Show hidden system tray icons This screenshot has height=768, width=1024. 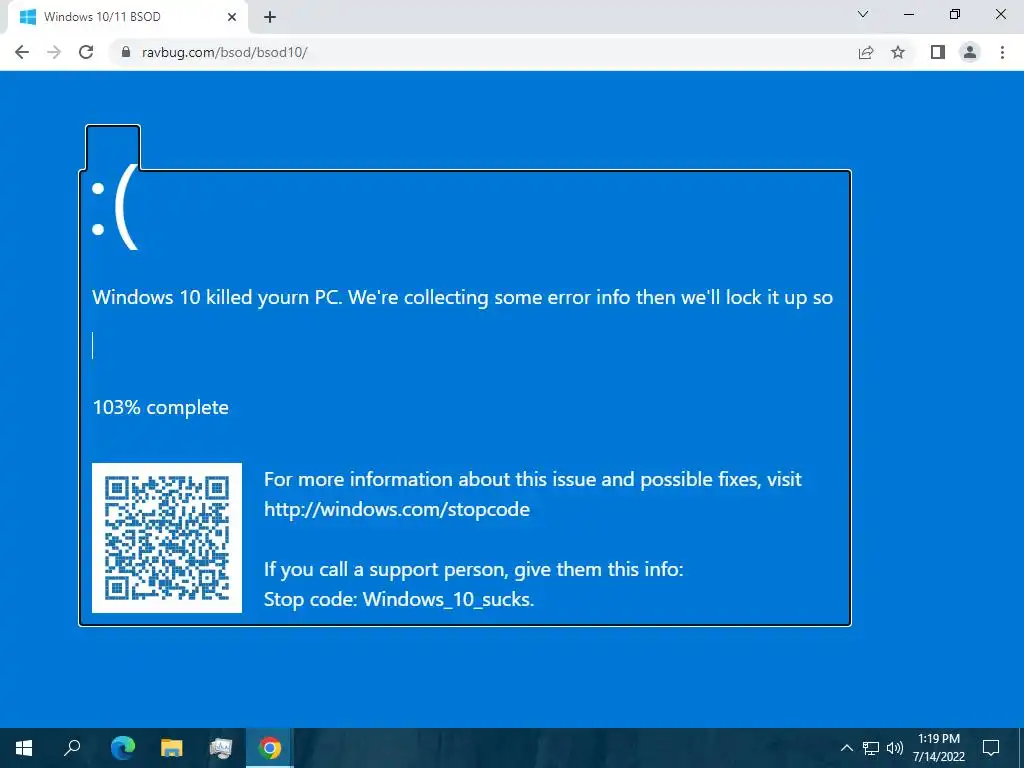click(x=846, y=748)
